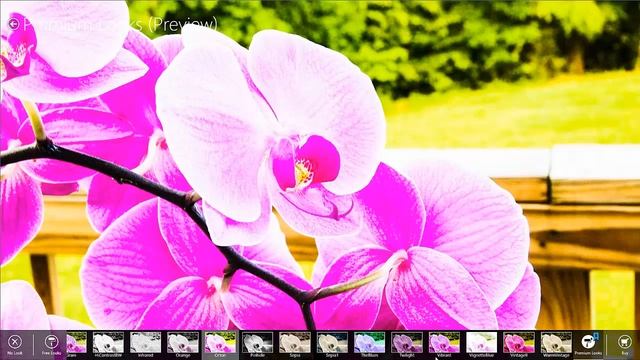Apply the WarmVintage look thumbnail
Image resolution: width=640 pixels, height=360 pixels.
pyautogui.click(x=556, y=342)
